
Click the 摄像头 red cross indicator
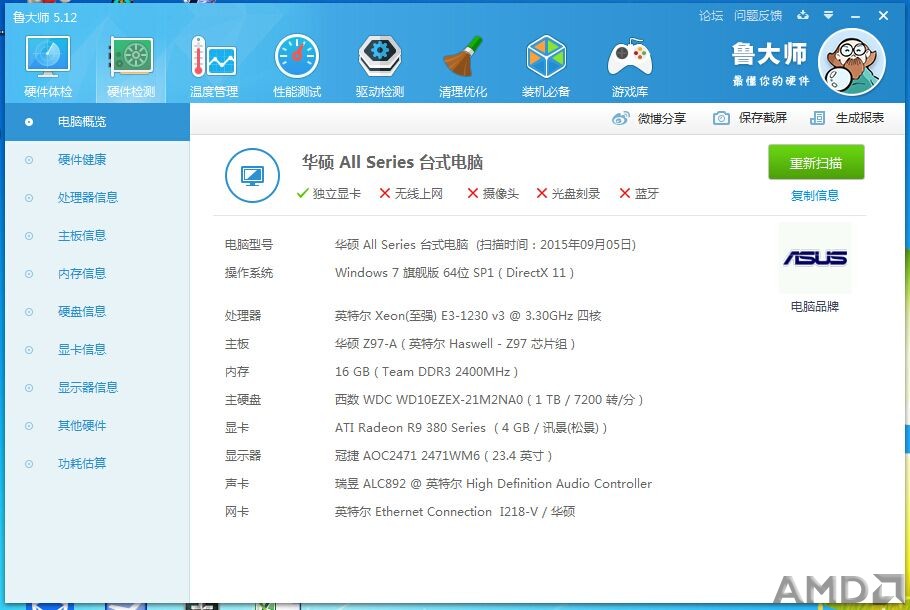point(473,193)
